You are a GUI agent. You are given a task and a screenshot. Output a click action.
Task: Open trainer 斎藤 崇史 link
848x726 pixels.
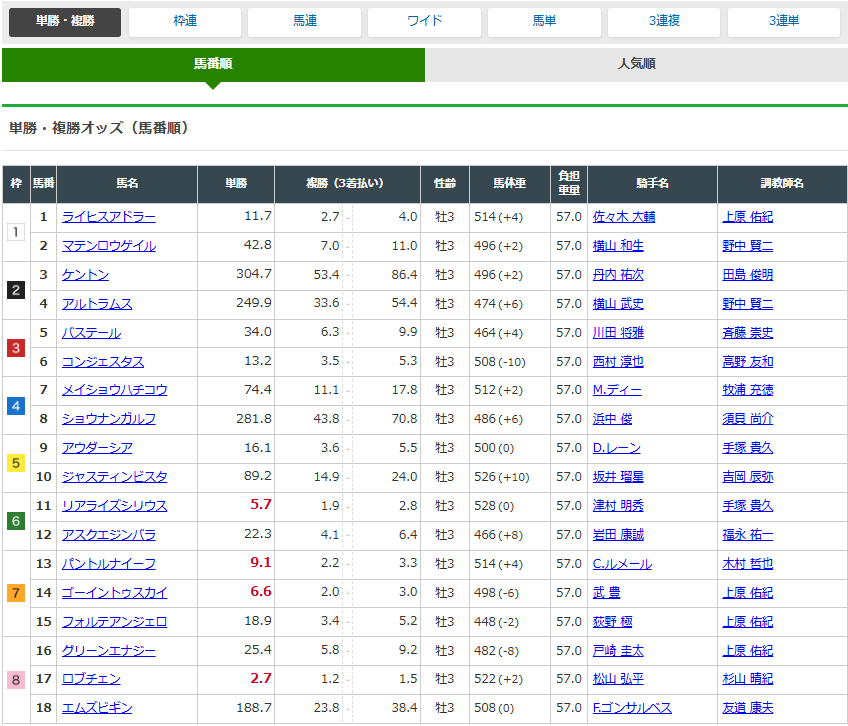click(x=748, y=333)
